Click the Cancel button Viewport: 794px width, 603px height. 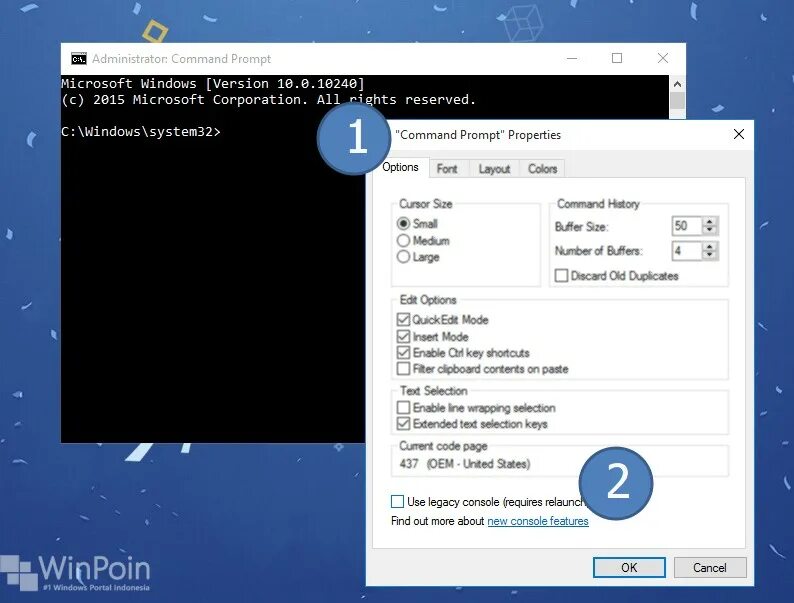pyautogui.click(x=710, y=568)
